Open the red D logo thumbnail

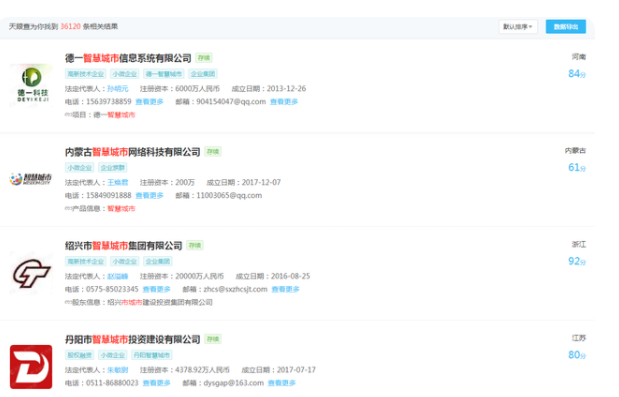pos(31,367)
